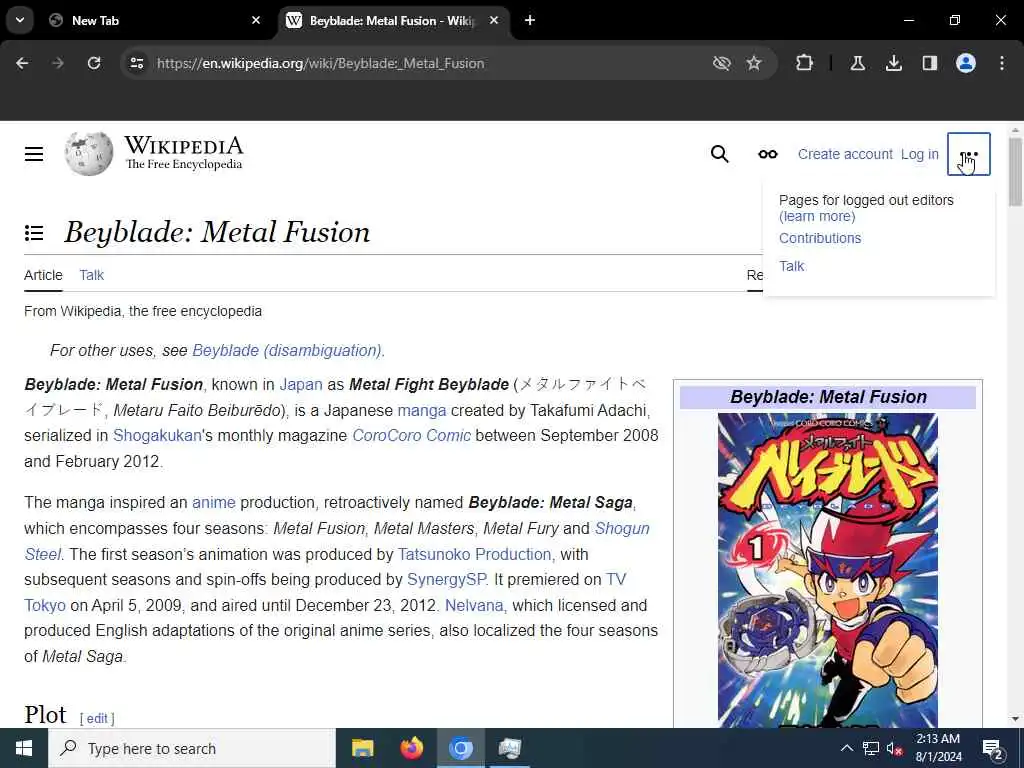Open the Chrome Labs flask icon
Image resolution: width=1024 pixels, height=768 pixels.
[858, 63]
